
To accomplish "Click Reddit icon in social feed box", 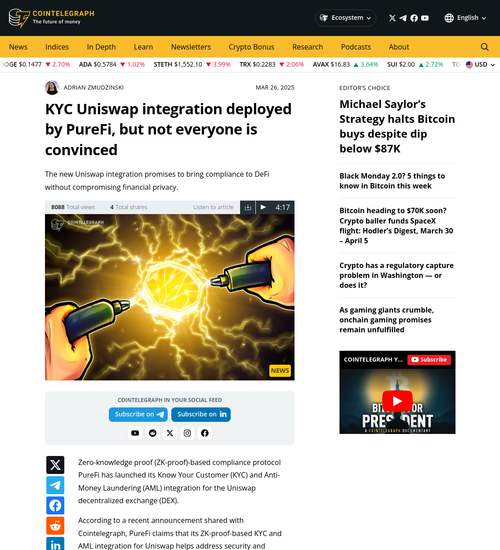I will pyautogui.click(x=153, y=433).
